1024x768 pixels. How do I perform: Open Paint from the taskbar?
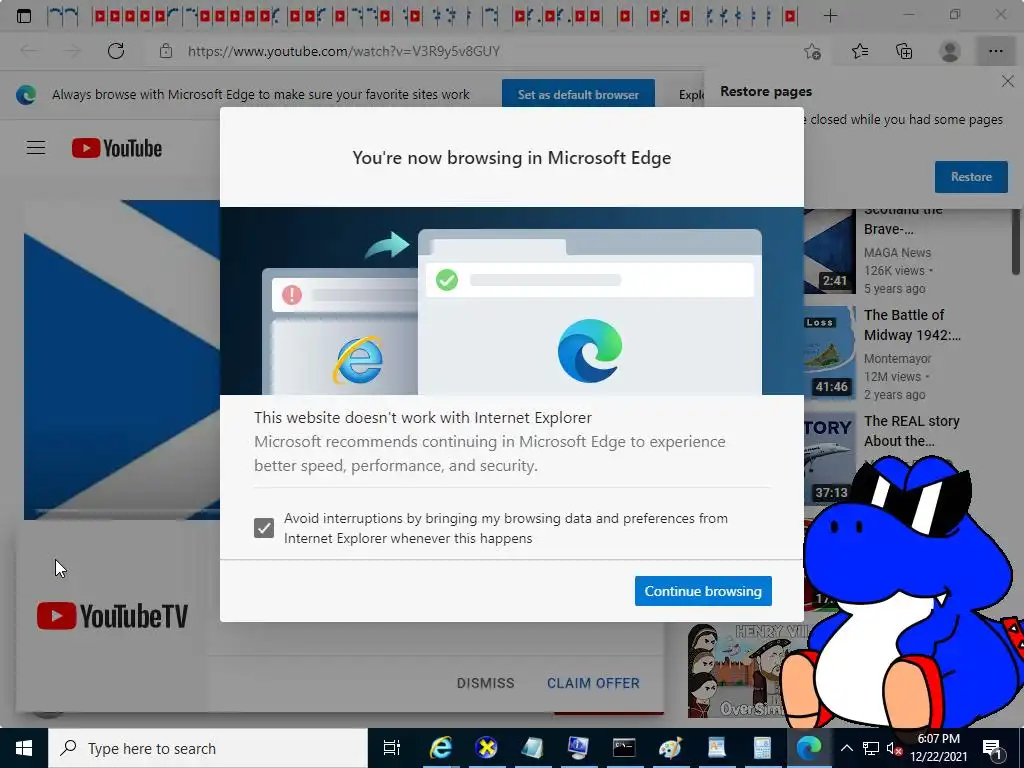[670, 748]
